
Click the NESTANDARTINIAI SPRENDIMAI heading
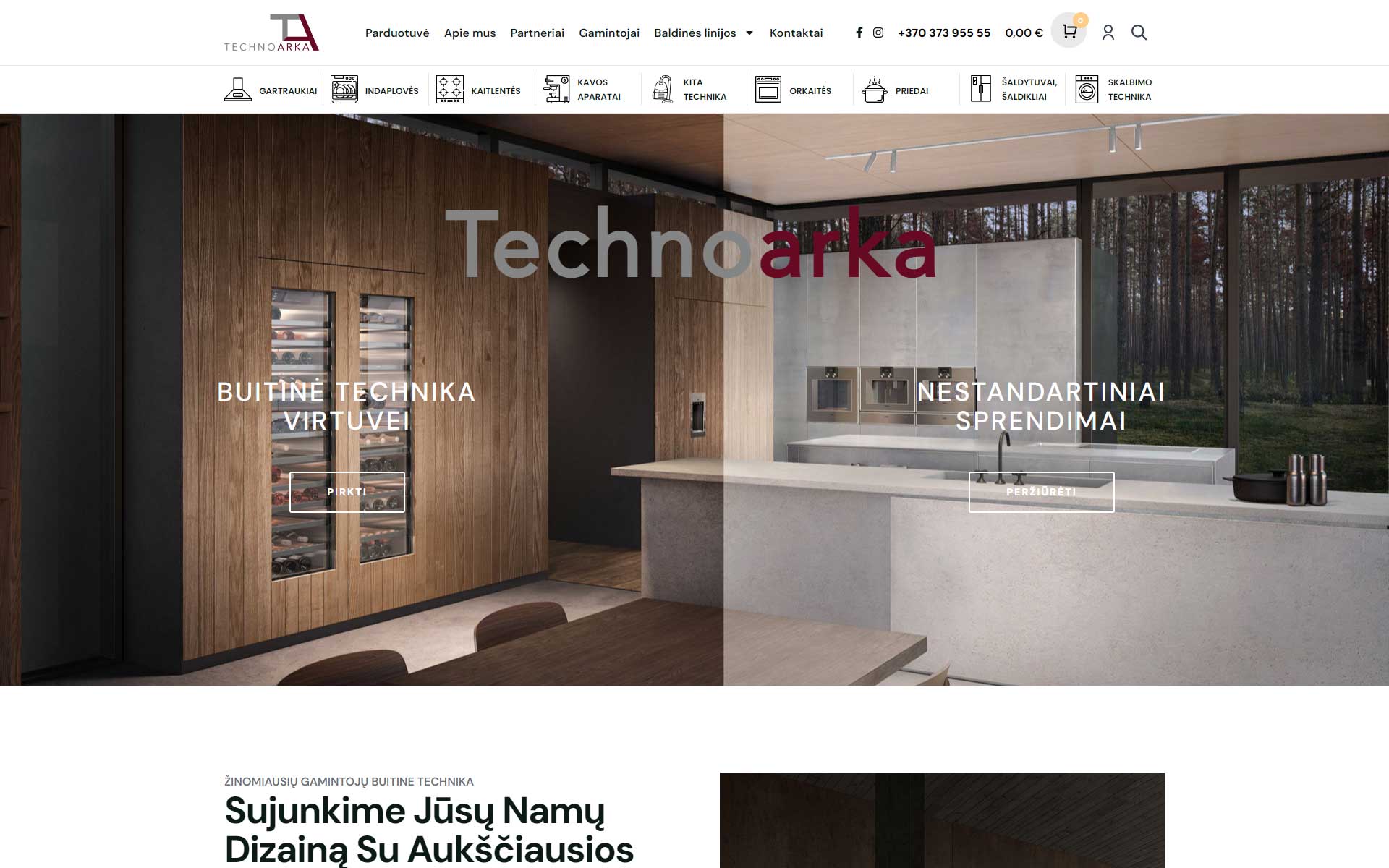click(x=1041, y=406)
